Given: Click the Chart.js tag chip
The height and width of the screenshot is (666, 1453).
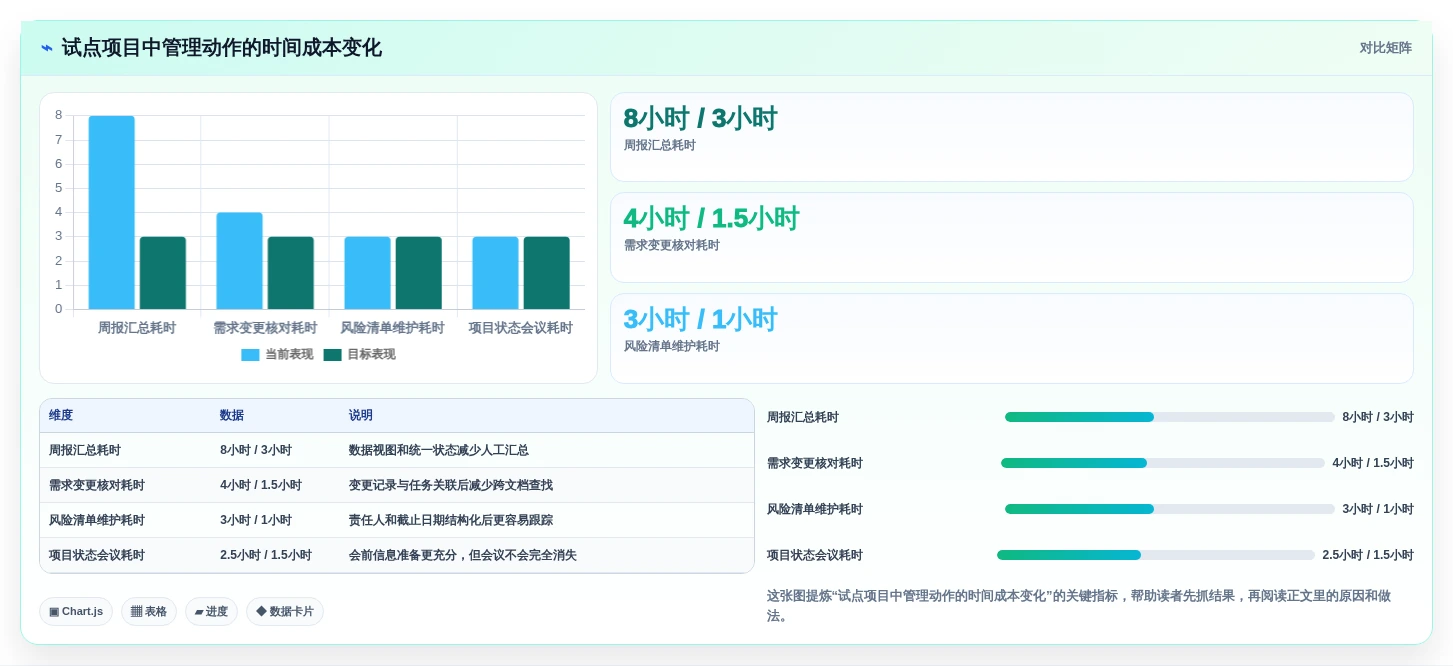Looking at the screenshot, I should click(76, 611).
